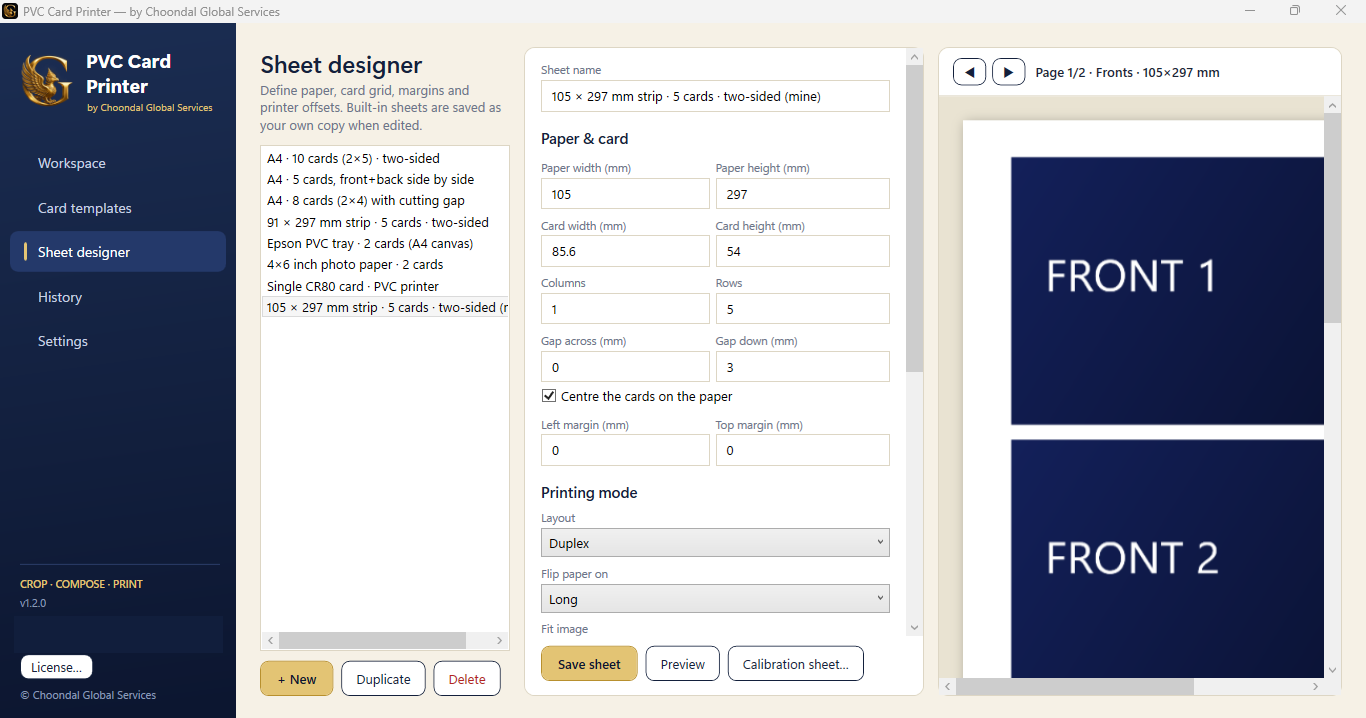1366x718 pixels.
Task: Duplicate the selected sheet
Action: point(383,679)
